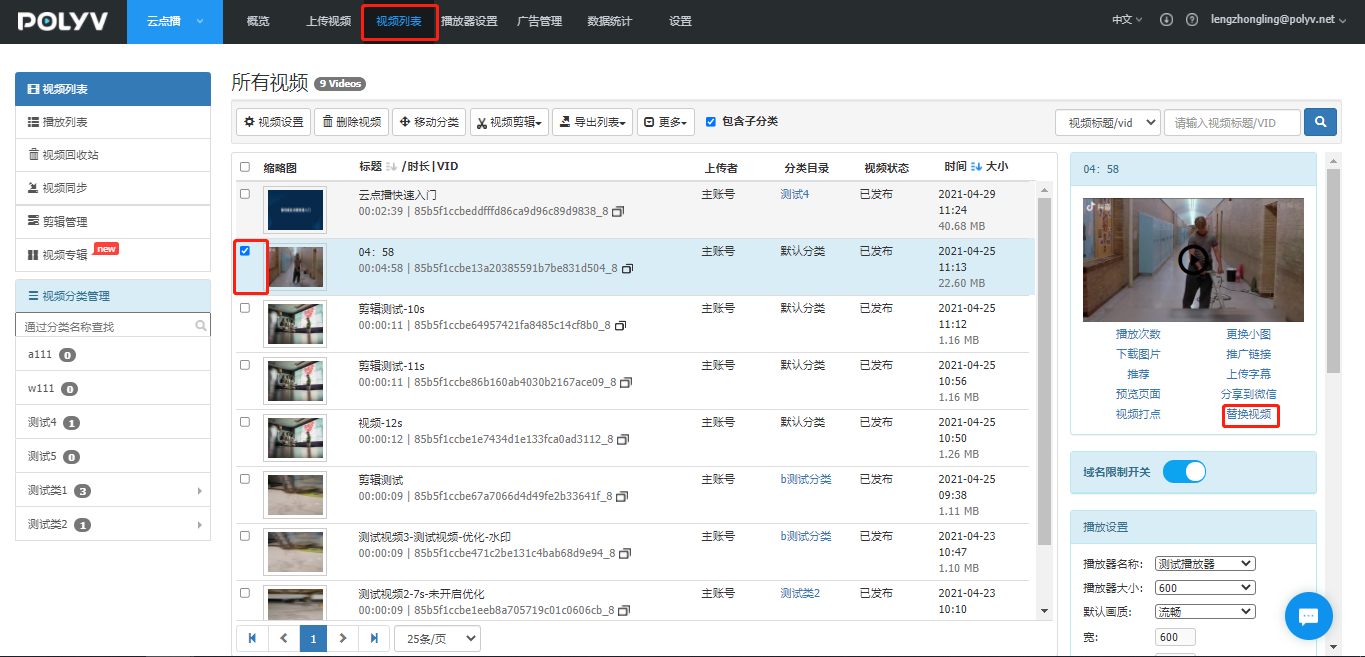
Task: Expand 测试类1 category
Action: tap(199, 491)
